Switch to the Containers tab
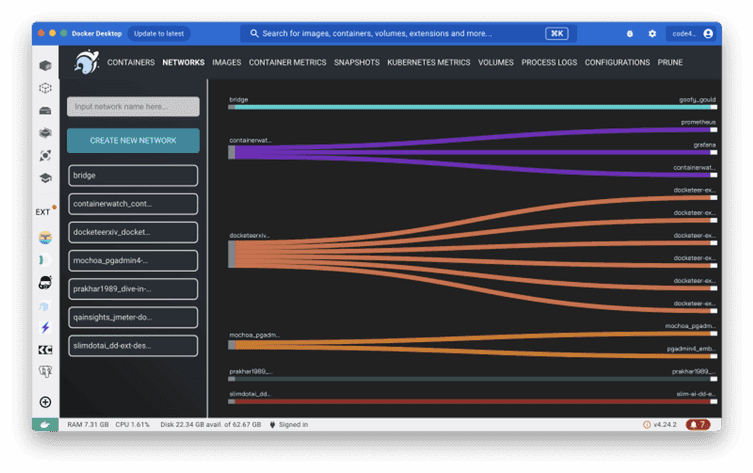Image resolution: width=753 pixels, height=473 pixels. (x=131, y=62)
